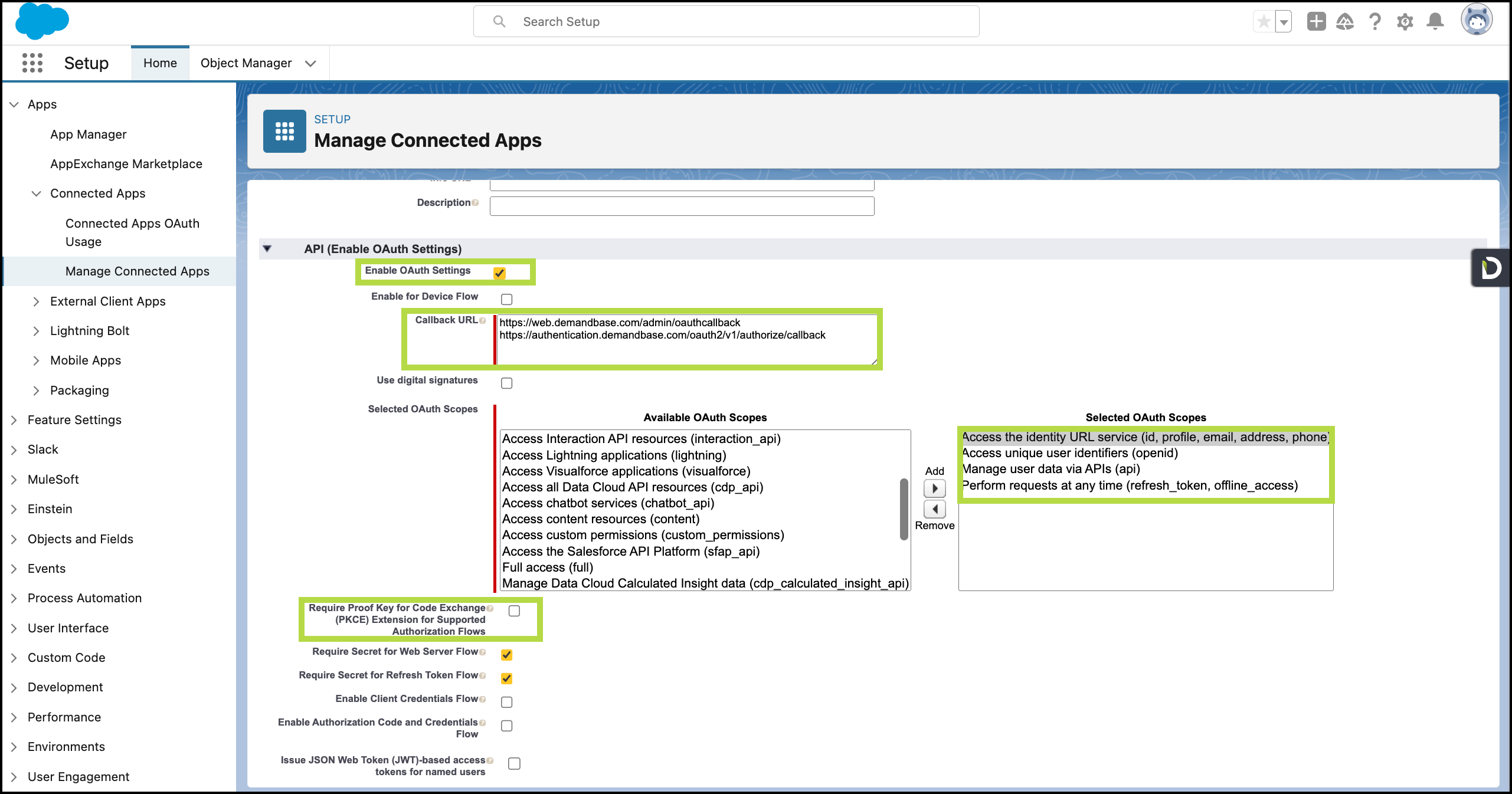1512x794 pixels.
Task: Collapse the API Enable OAuth Settings section
Action: (x=267, y=249)
